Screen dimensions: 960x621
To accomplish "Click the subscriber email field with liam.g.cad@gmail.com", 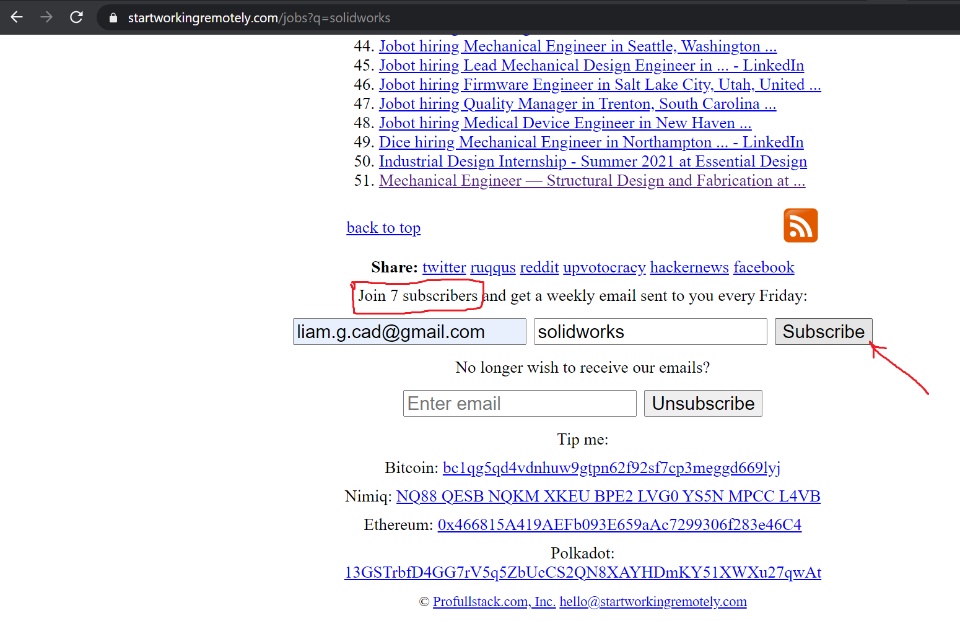I will pyautogui.click(x=410, y=331).
